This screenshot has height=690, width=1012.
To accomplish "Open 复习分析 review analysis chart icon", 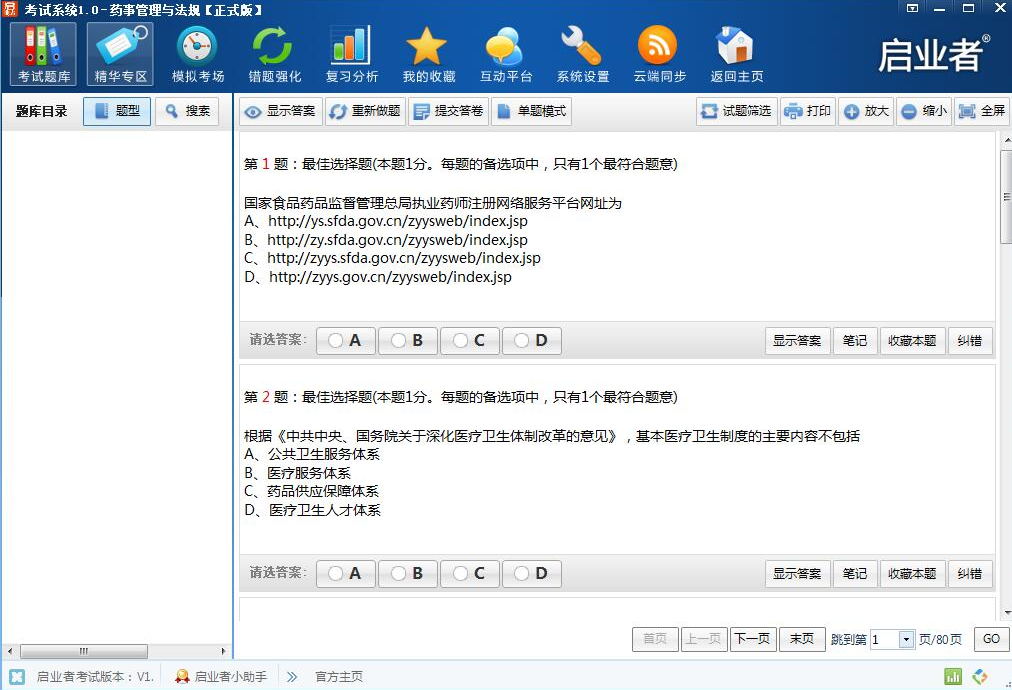I will click(x=351, y=54).
